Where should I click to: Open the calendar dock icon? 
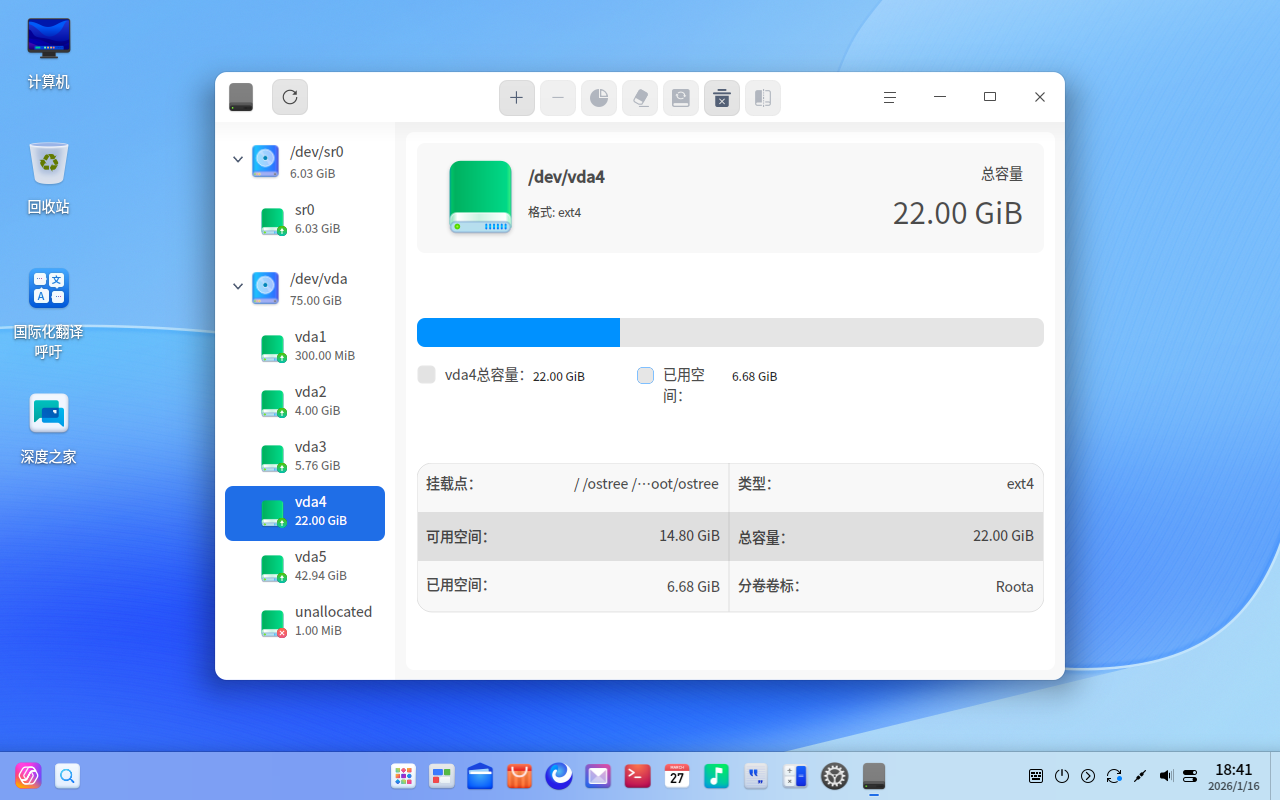pyautogui.click(x=677, y=776)
